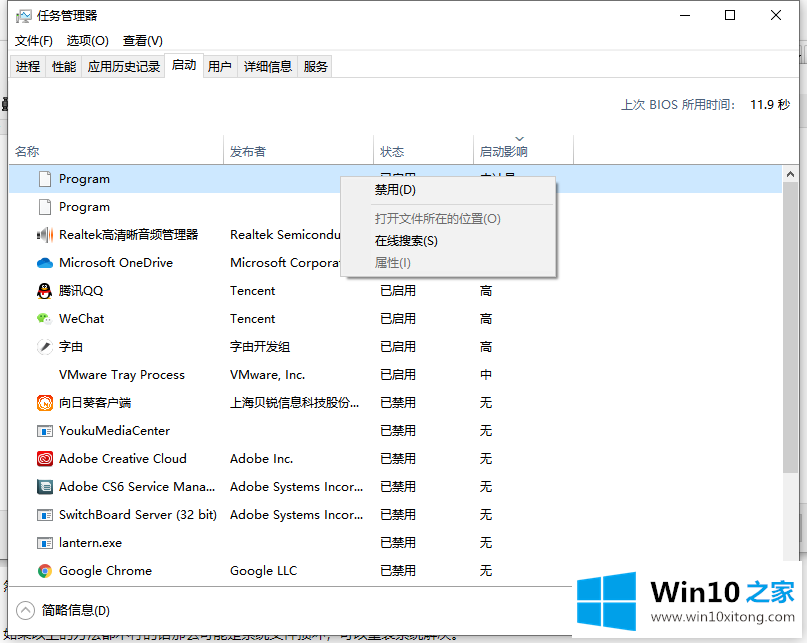Click the 上海贝锐信息科技股份 publisher cell
This screenshot has width=807, height=643.
coord(294,403)
